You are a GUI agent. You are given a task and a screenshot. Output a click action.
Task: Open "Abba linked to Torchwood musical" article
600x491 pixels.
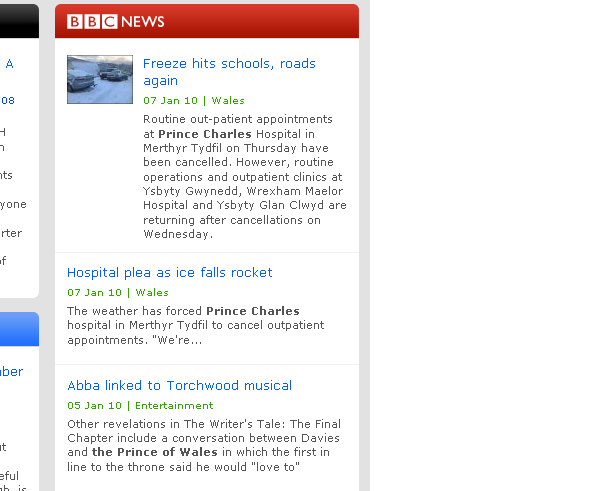(179, 385)
